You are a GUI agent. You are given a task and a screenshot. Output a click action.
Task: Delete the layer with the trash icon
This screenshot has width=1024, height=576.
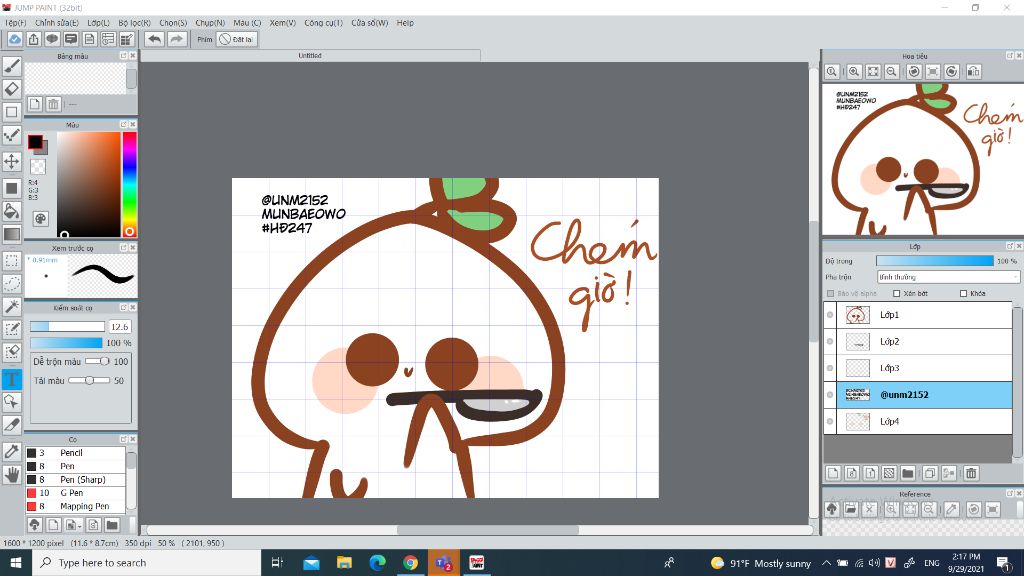tap(971, 473)
